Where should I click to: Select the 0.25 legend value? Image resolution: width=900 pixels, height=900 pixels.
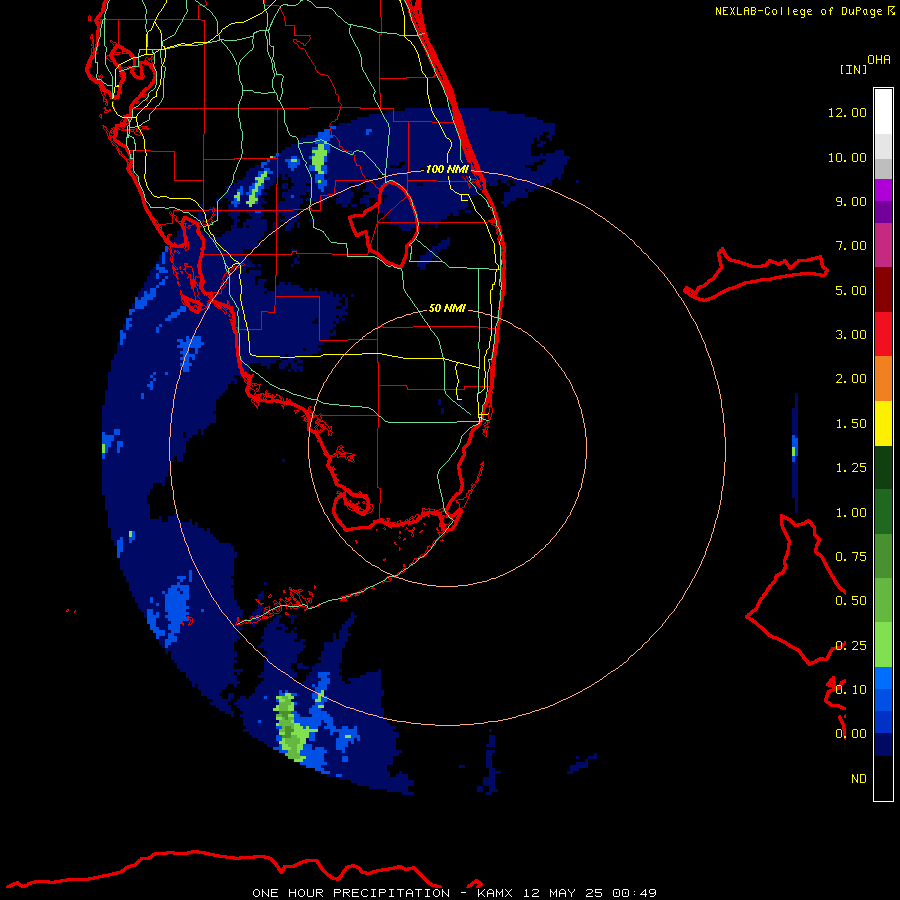[x=851, y=646]
